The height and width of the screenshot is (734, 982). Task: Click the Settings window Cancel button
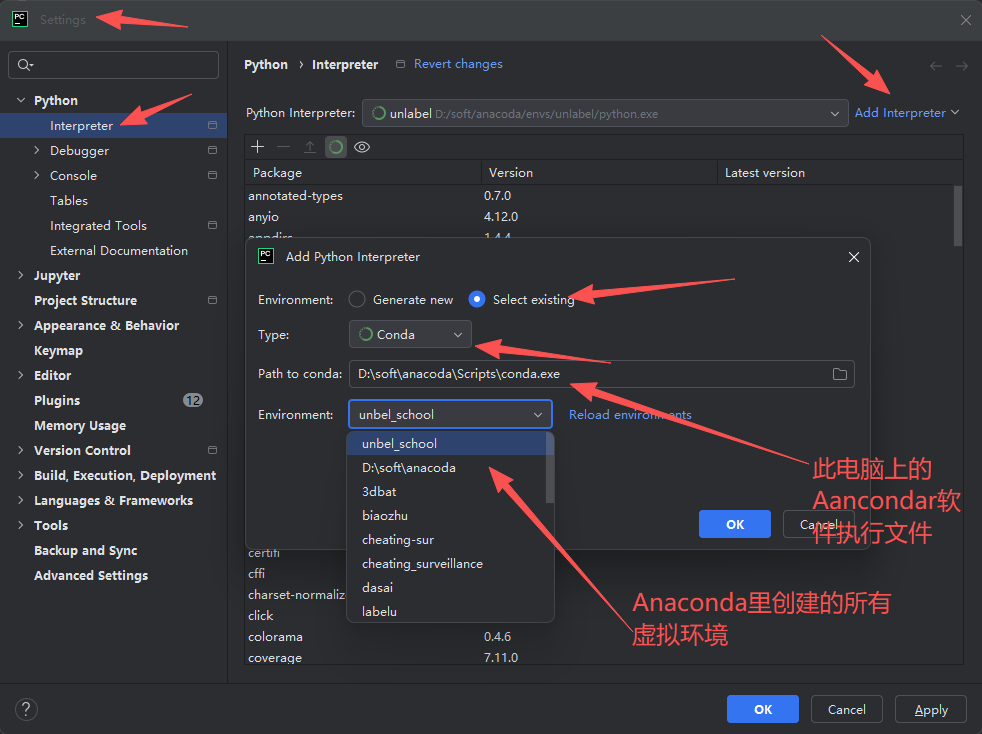pyautogui.click(x=847, y=709)
